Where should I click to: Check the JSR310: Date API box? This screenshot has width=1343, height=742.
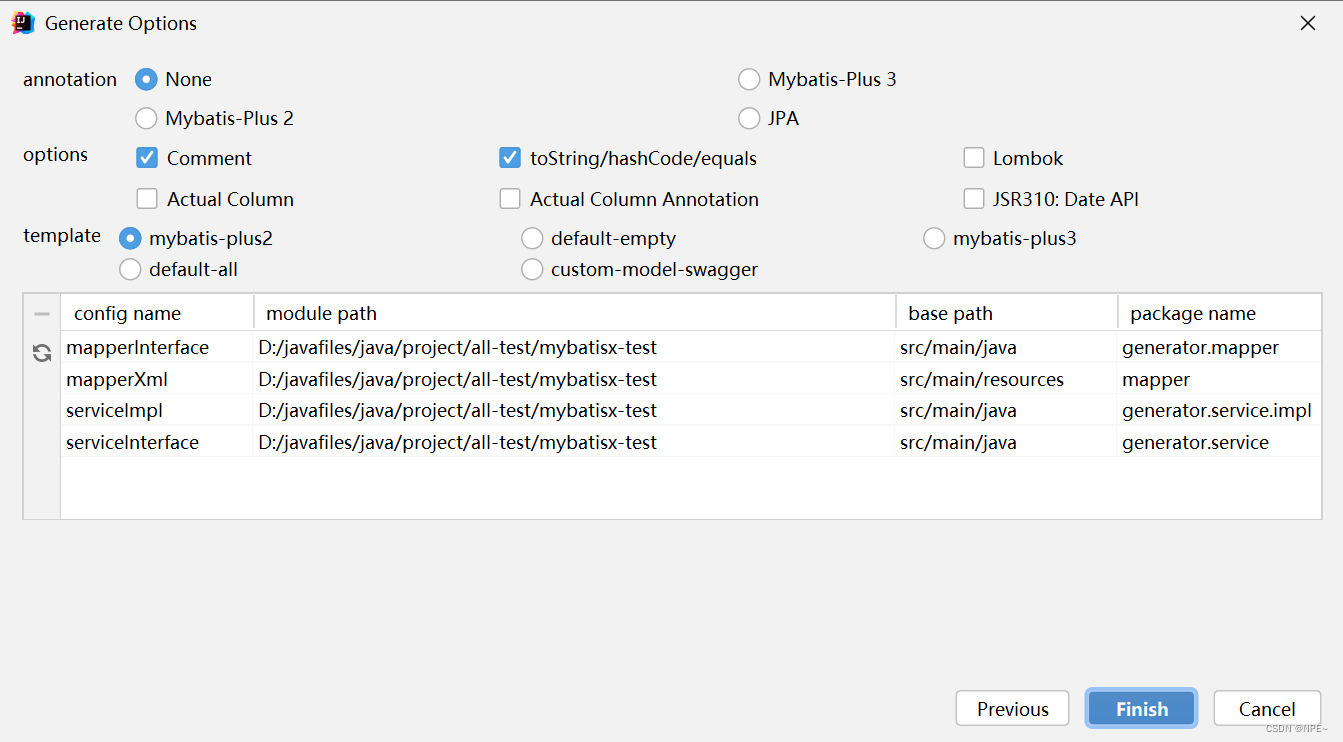coord(974,199)
